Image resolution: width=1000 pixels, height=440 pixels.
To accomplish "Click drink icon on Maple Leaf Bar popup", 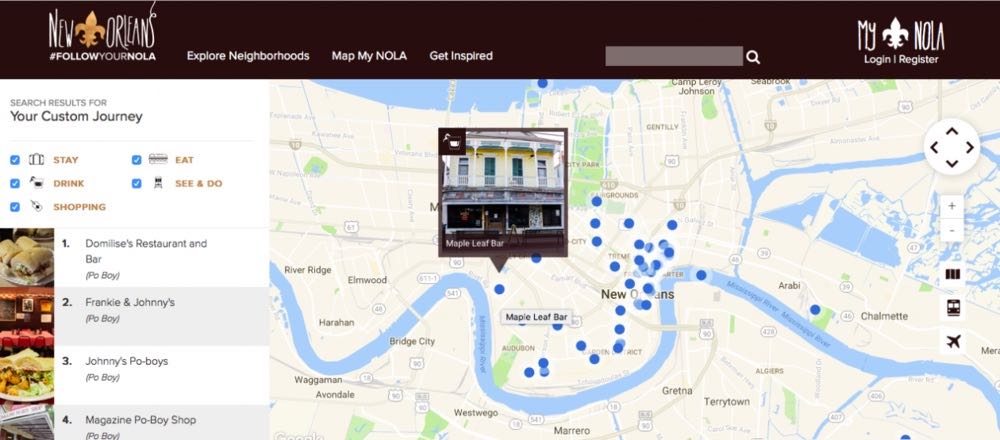I will tap(452, 141).
